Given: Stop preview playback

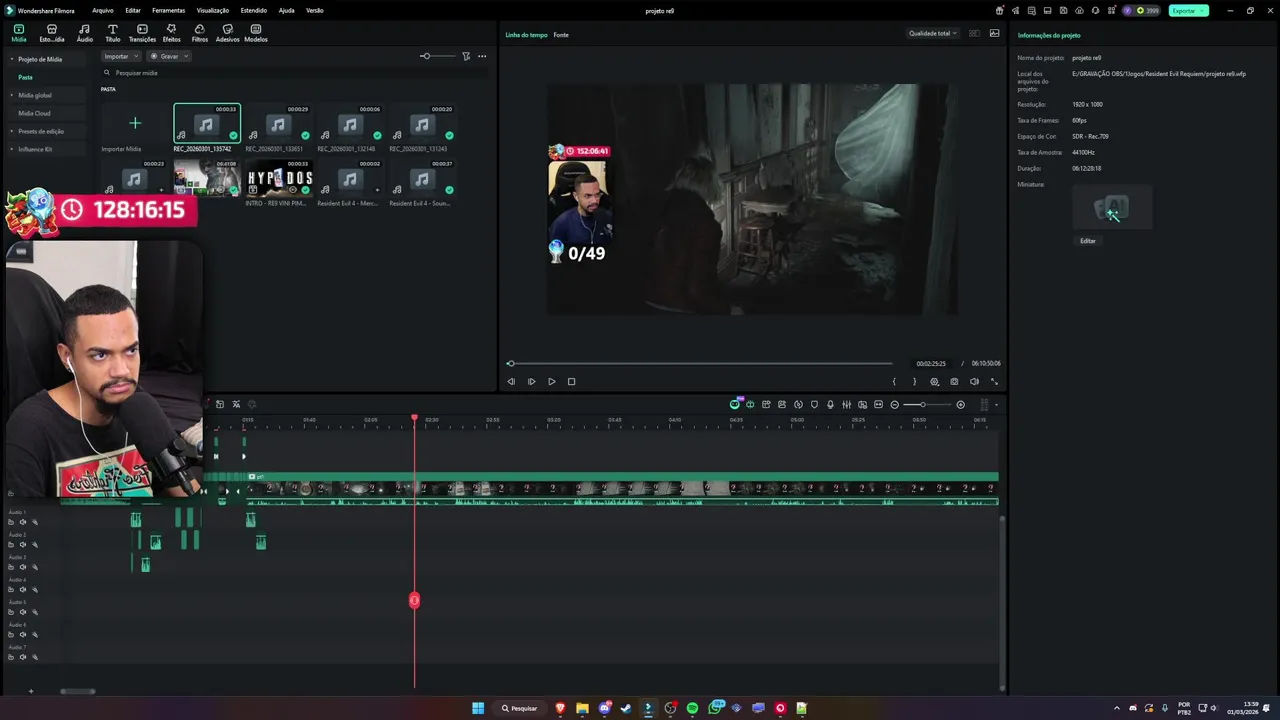Looking at the screenshot, I should pyautogui.click(x=571, y=381).
